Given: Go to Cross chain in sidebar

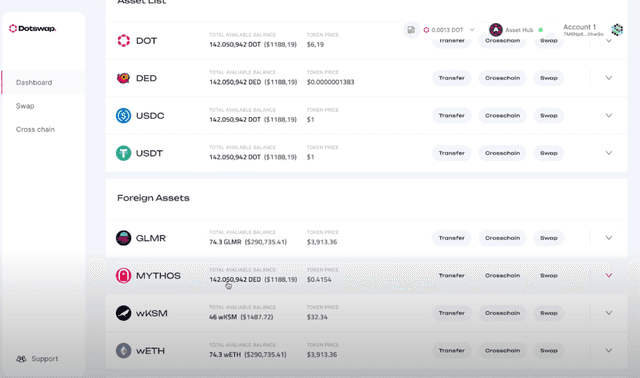Looking at the screenshot, I should point(35,129).
